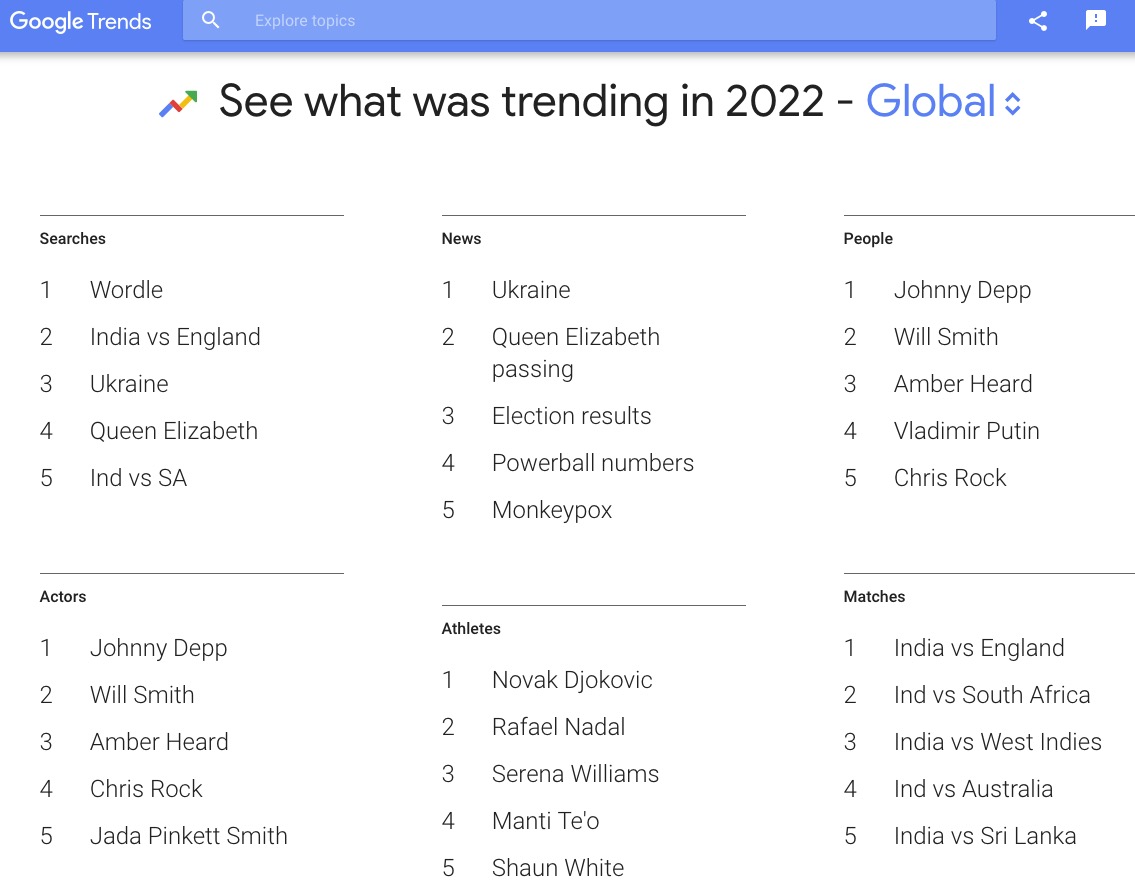Open Wordle in the Searches list
Screen dimensions: 1135x892
pyautogui.click(x=126, y=290)
